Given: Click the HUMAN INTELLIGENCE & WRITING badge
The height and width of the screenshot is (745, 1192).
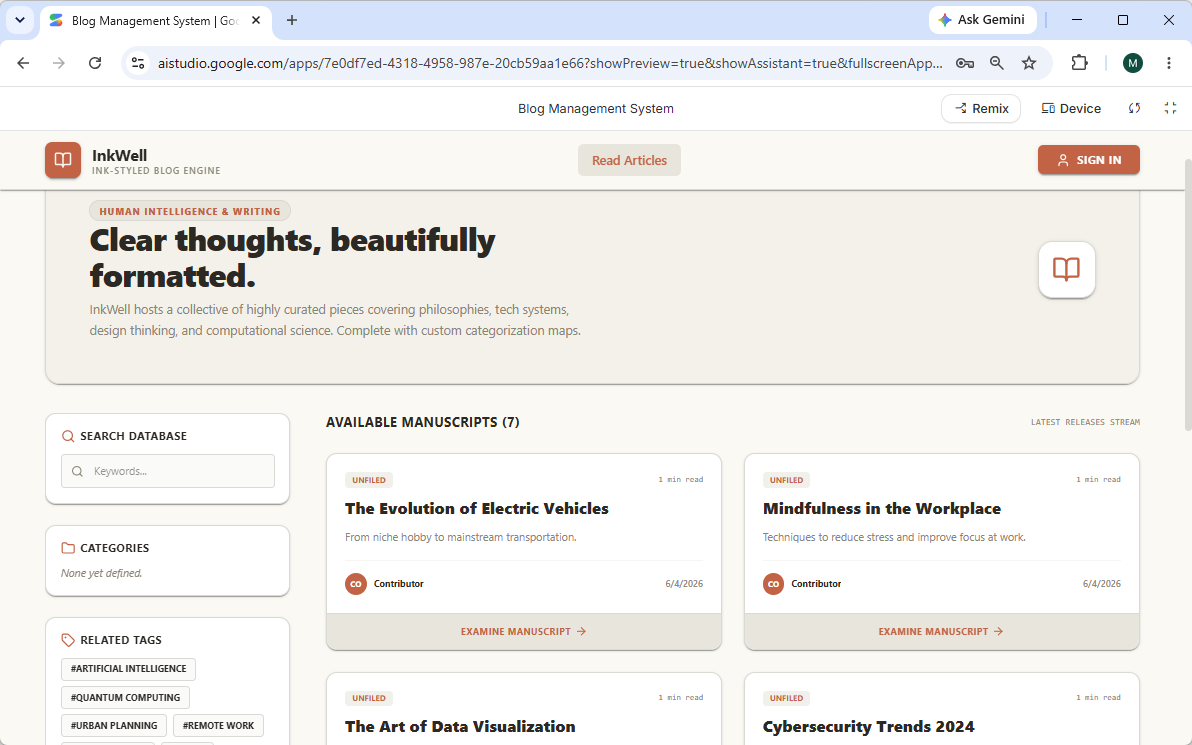Looking at the screenshot, I should 190,211.
